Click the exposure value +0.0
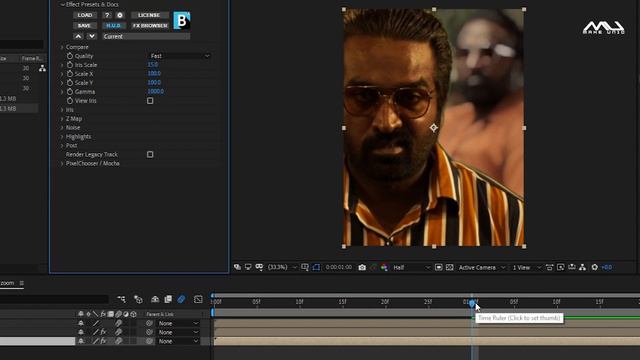This screenshot has width=640, height=360. pos(607,267)
